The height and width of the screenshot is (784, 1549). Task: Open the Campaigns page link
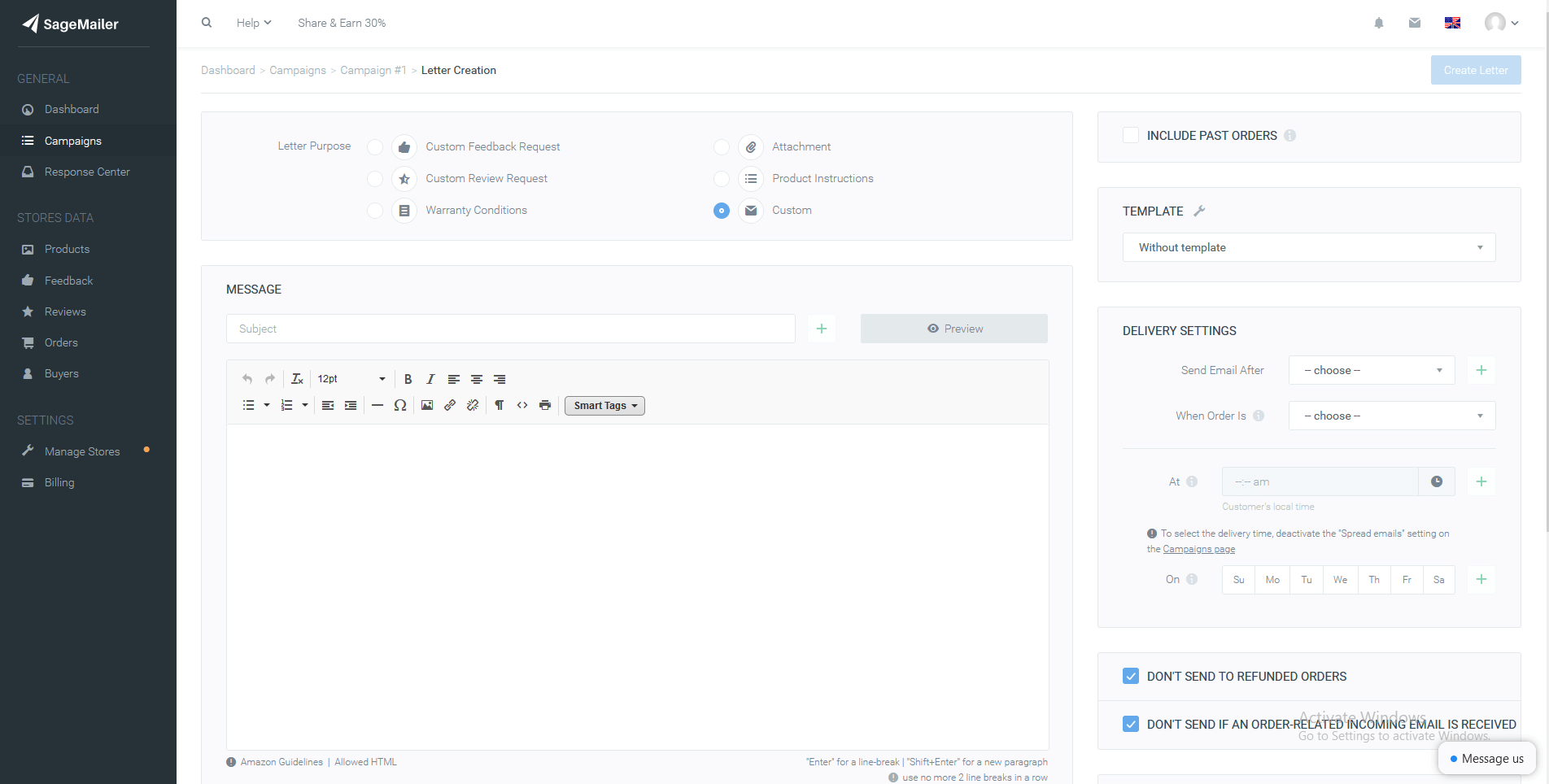(1199, 549)
